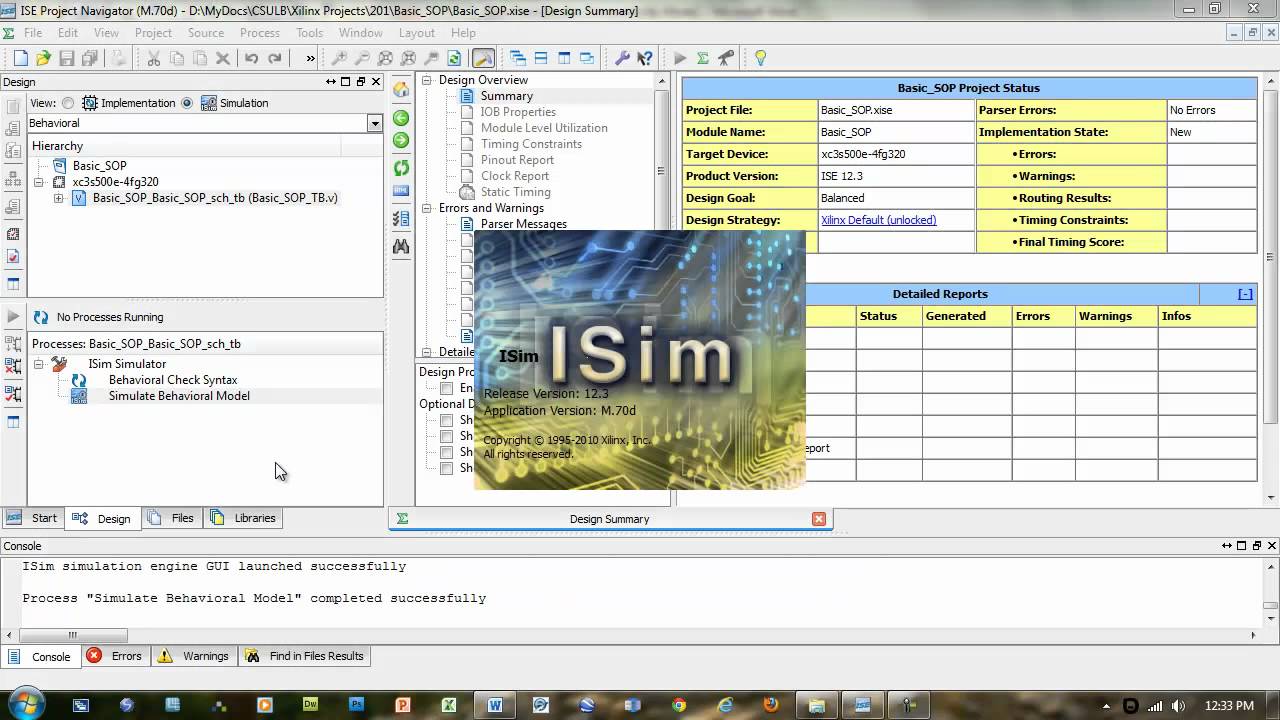
Task: Click the Zoom Out magnifier icon
Action: tap(362, 58)
